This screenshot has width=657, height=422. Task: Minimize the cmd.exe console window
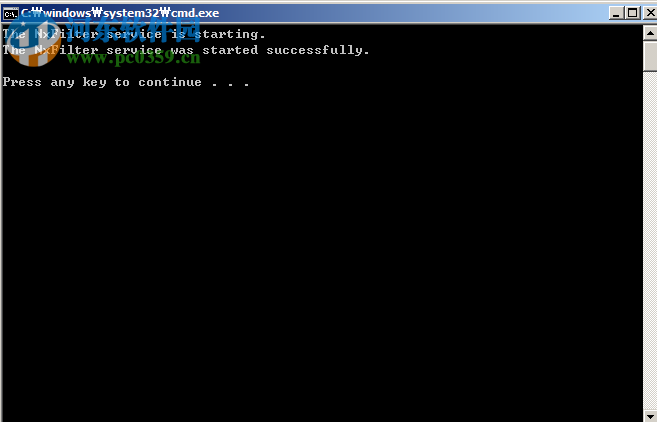(616, 13)
